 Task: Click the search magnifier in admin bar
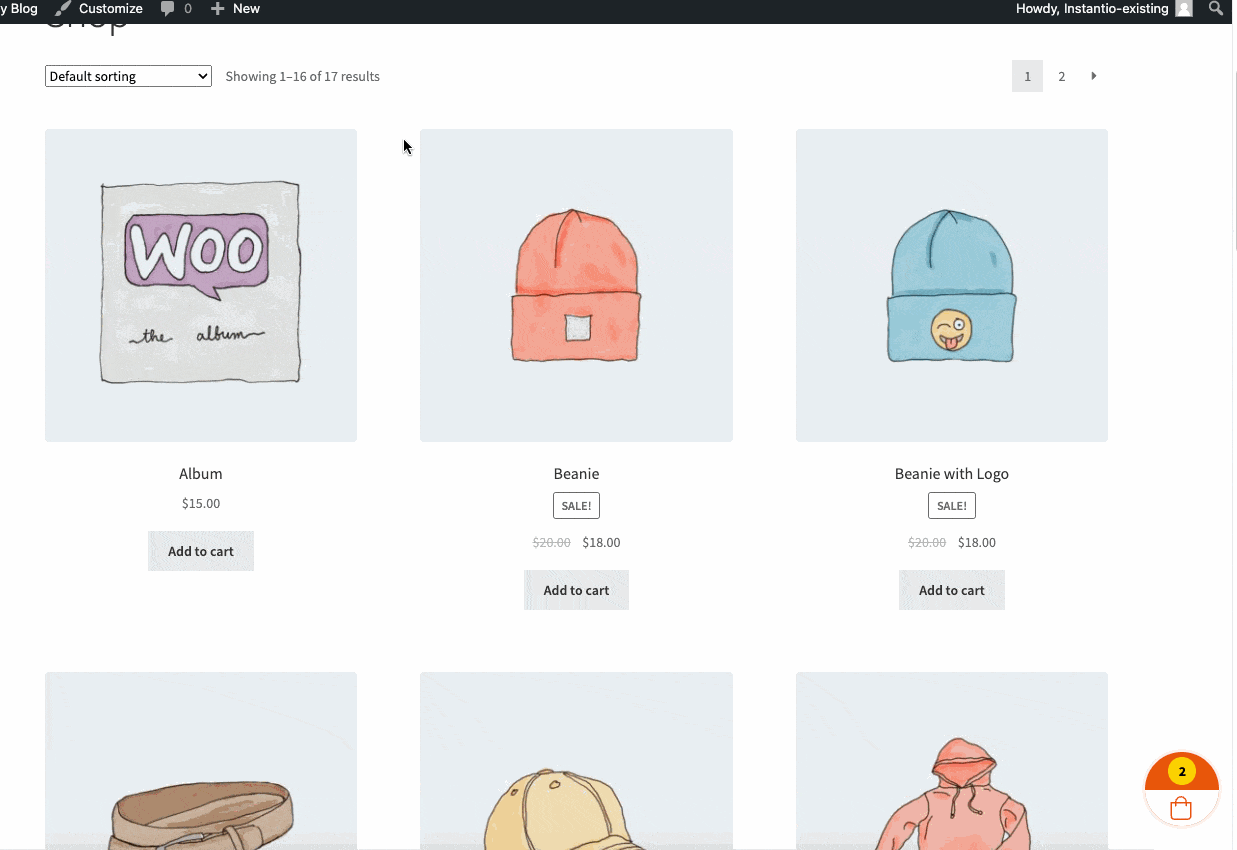(1215, 9)
